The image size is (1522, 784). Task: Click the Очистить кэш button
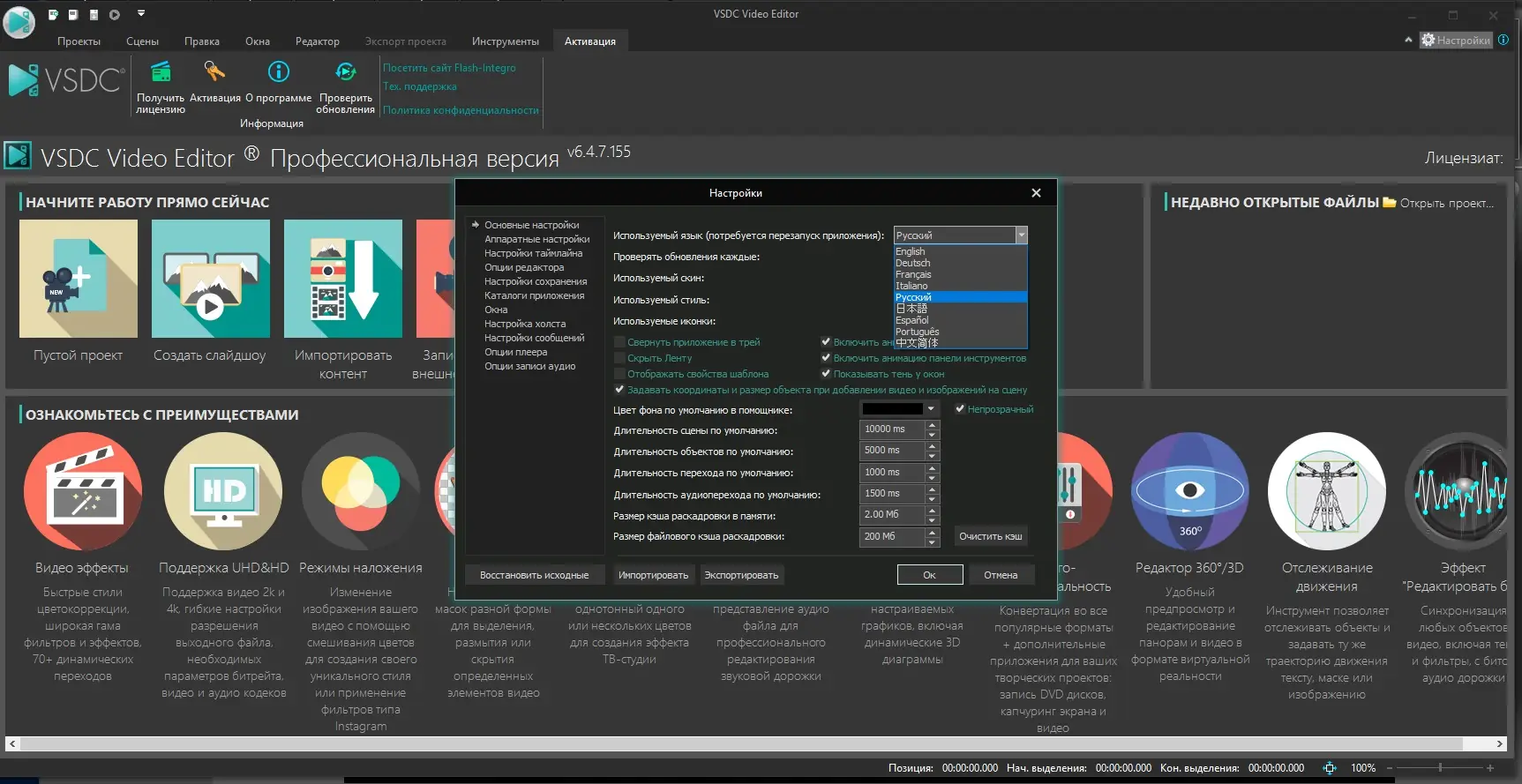991,536
